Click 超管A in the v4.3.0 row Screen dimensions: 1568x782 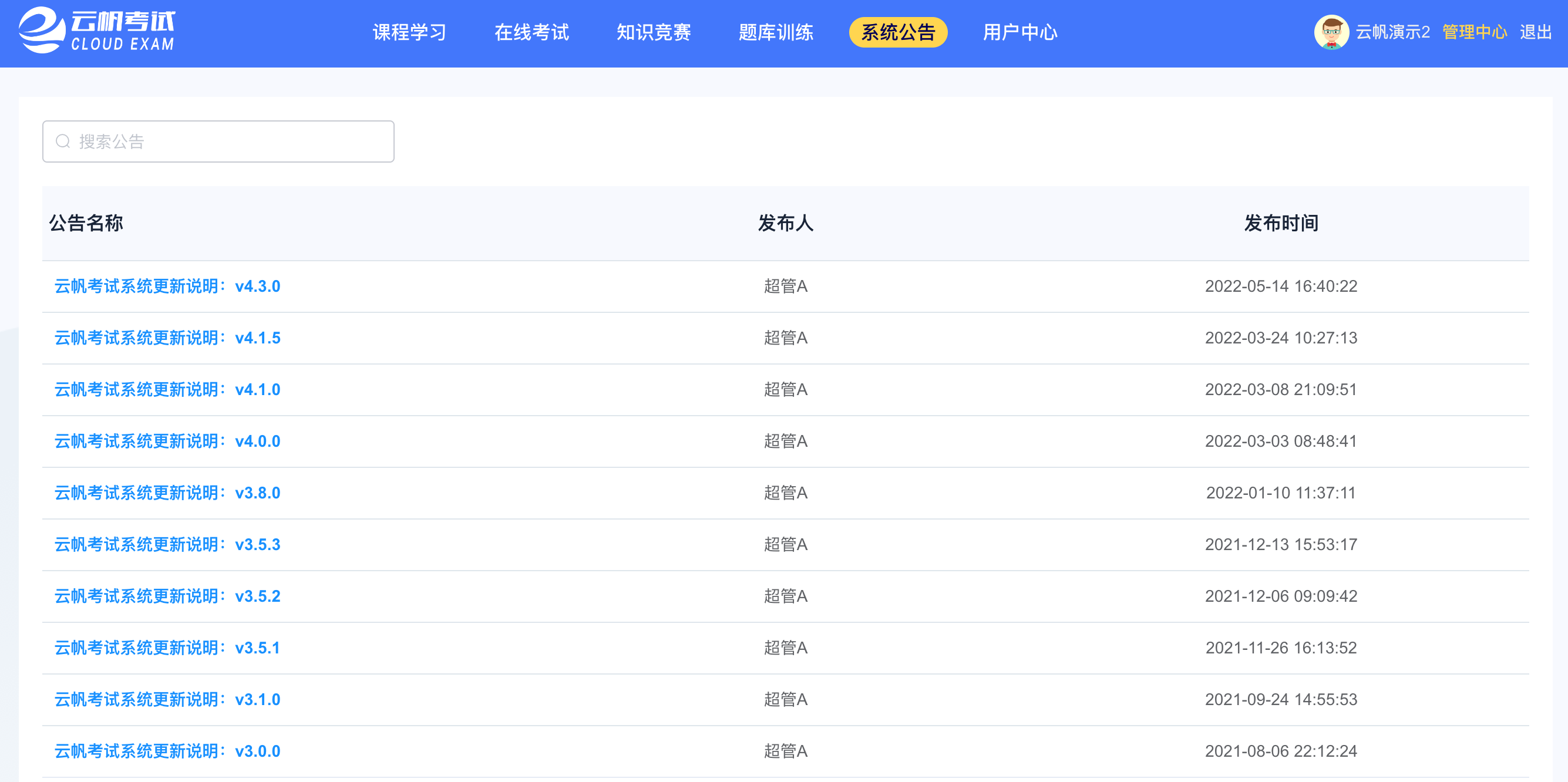click(x=786, y=286)
